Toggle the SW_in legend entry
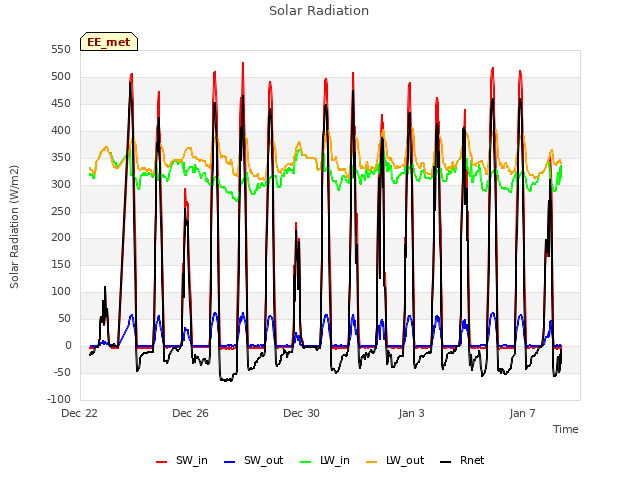The height and width of the screenshot is (480, 640). pyautogui.click(x=182, y=461)
